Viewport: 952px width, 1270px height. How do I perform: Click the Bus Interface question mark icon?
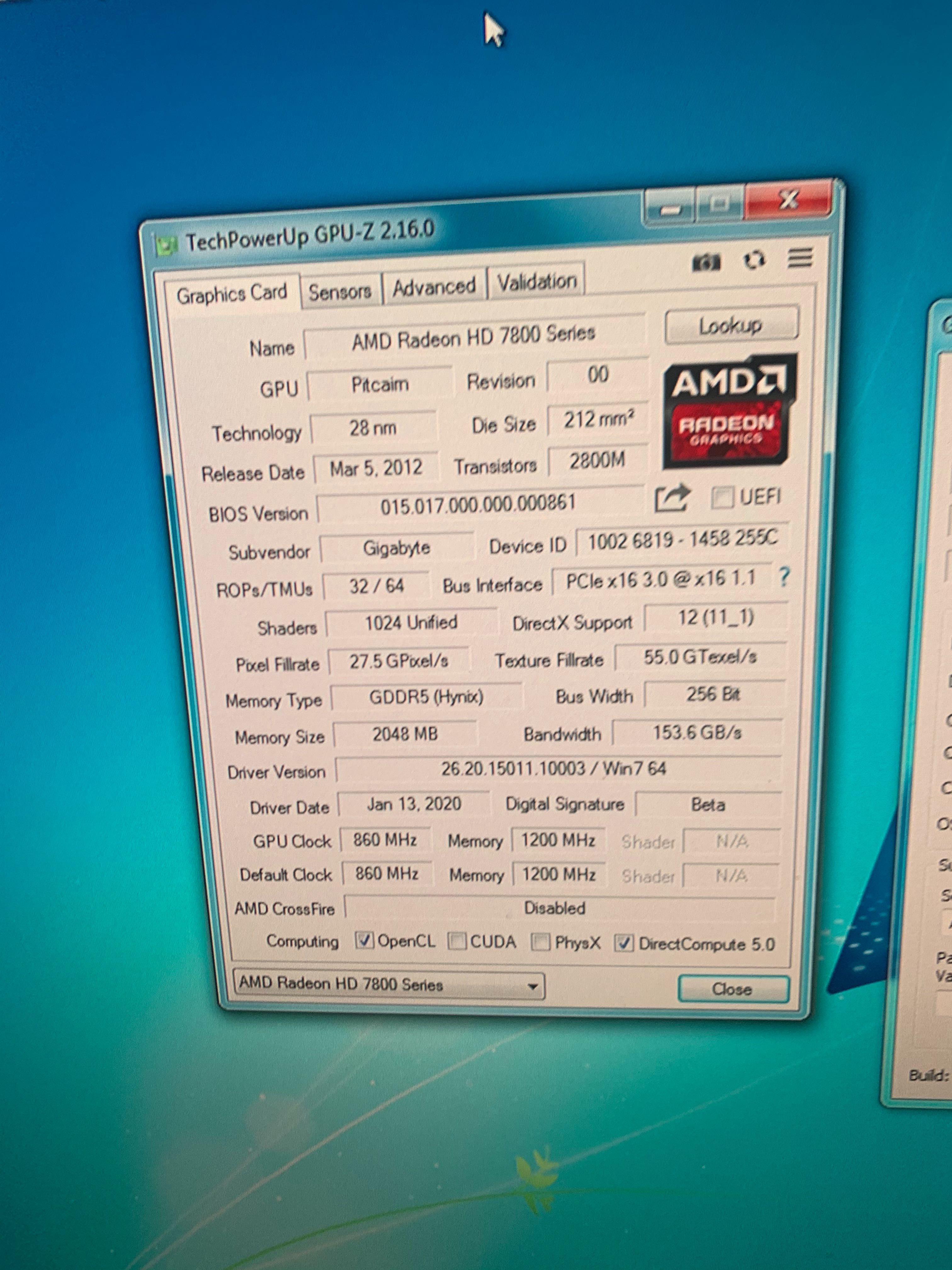pos(784,576)
